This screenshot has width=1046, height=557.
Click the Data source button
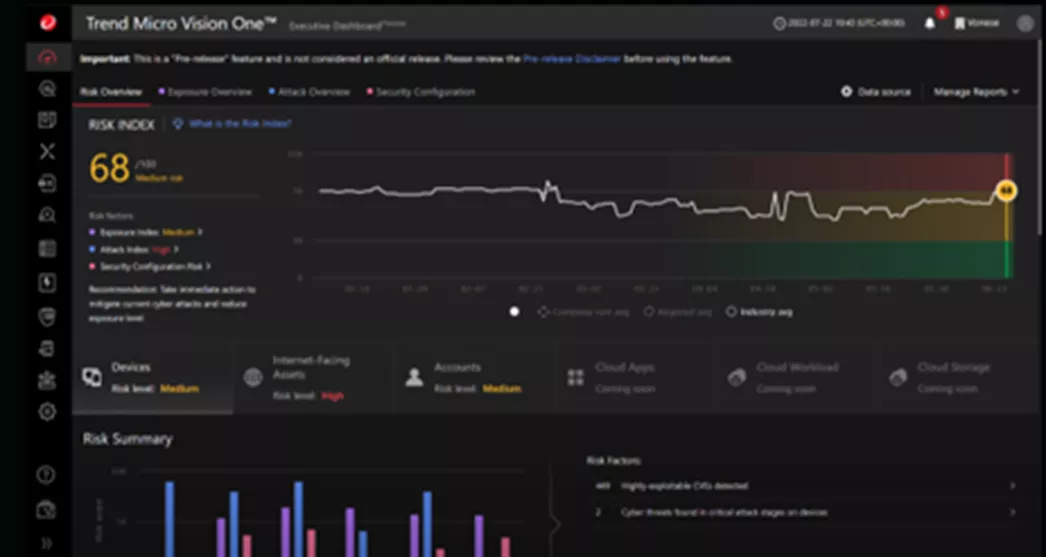pos(876,92)
